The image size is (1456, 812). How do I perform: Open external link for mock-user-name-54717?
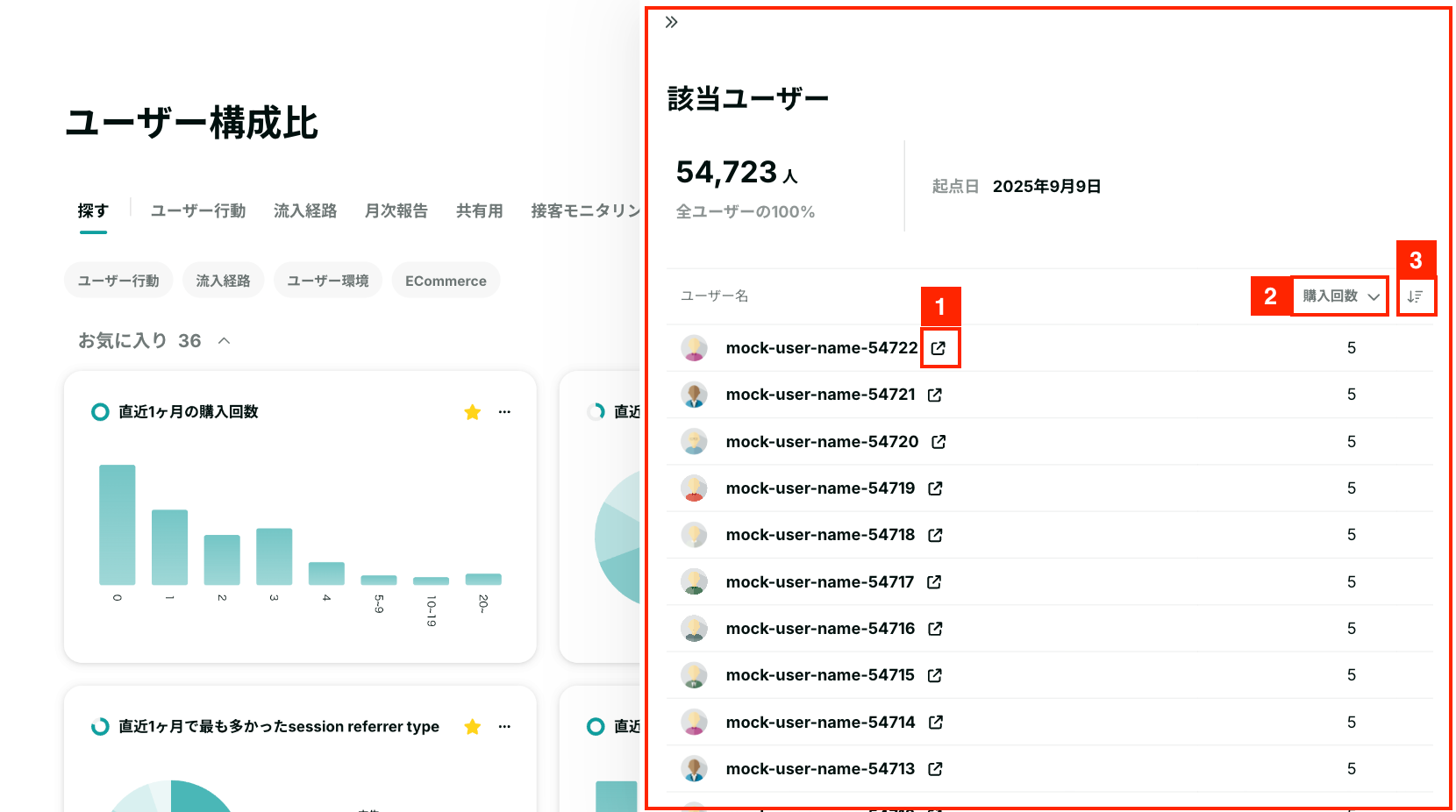pos(934,582)
